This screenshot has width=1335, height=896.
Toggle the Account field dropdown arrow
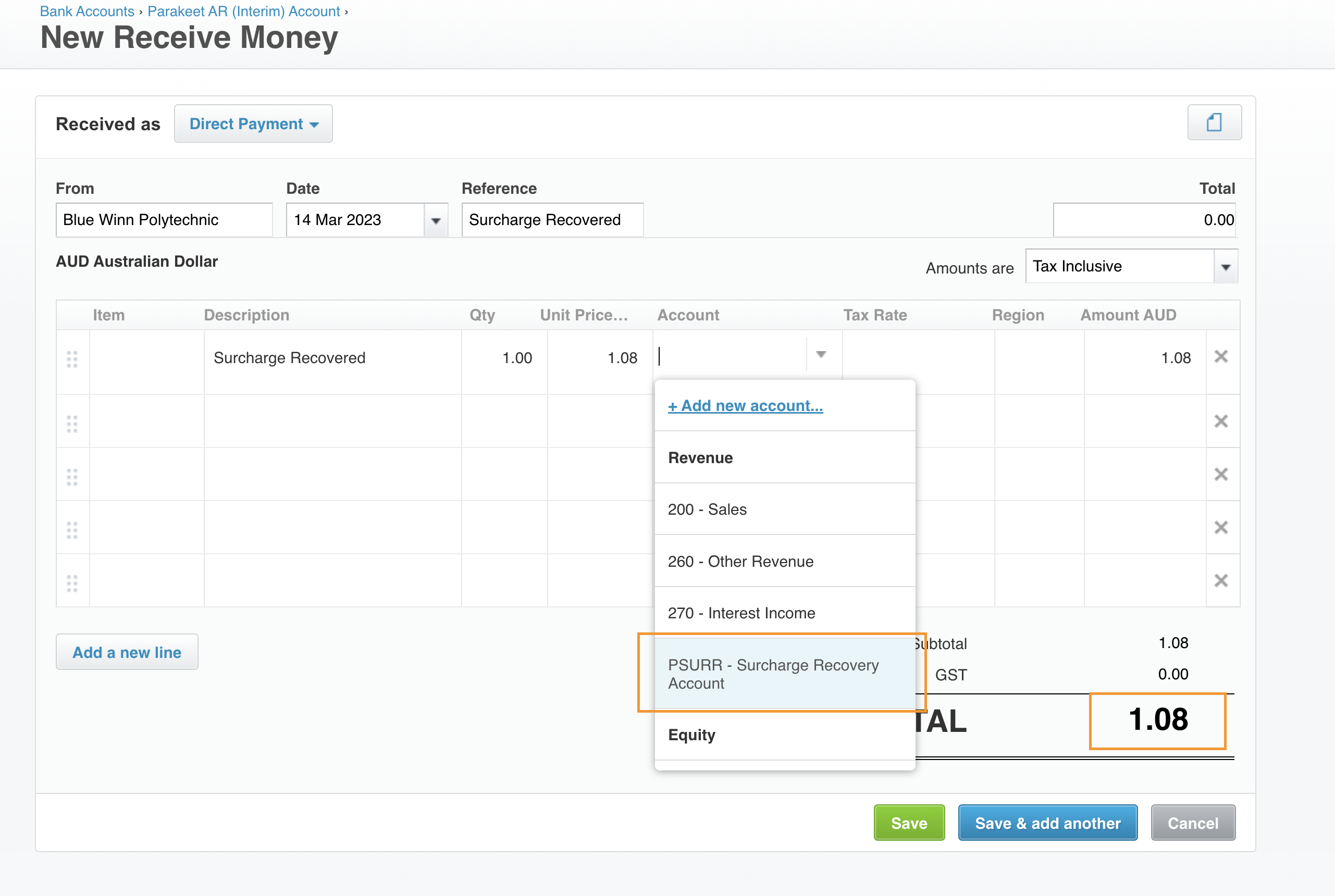(821, 355)
